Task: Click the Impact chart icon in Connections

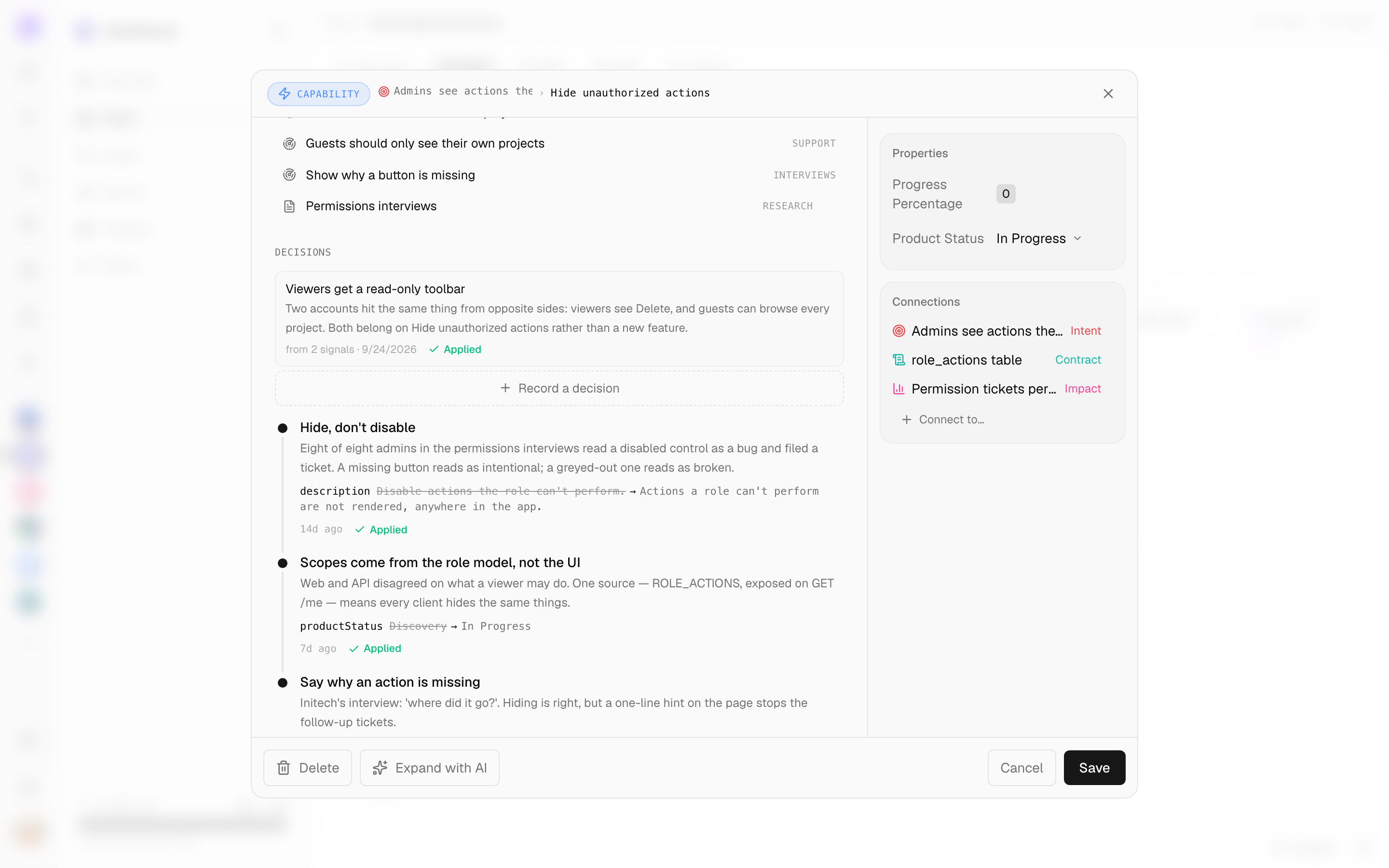Action: pos(899,389)
